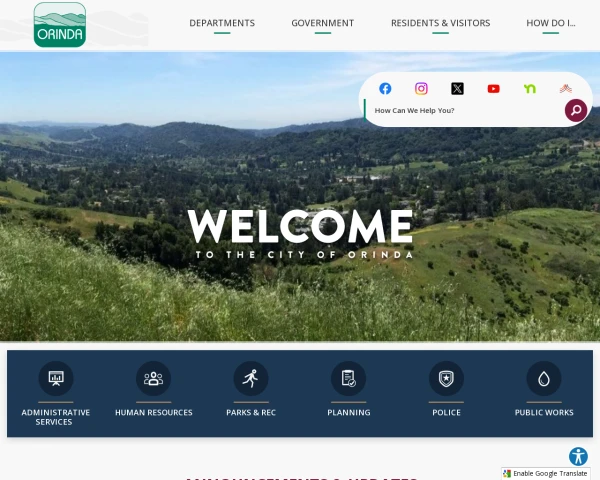Open the X (Twitter) icon
600x480 pixels.
click(x=457, y=89)
